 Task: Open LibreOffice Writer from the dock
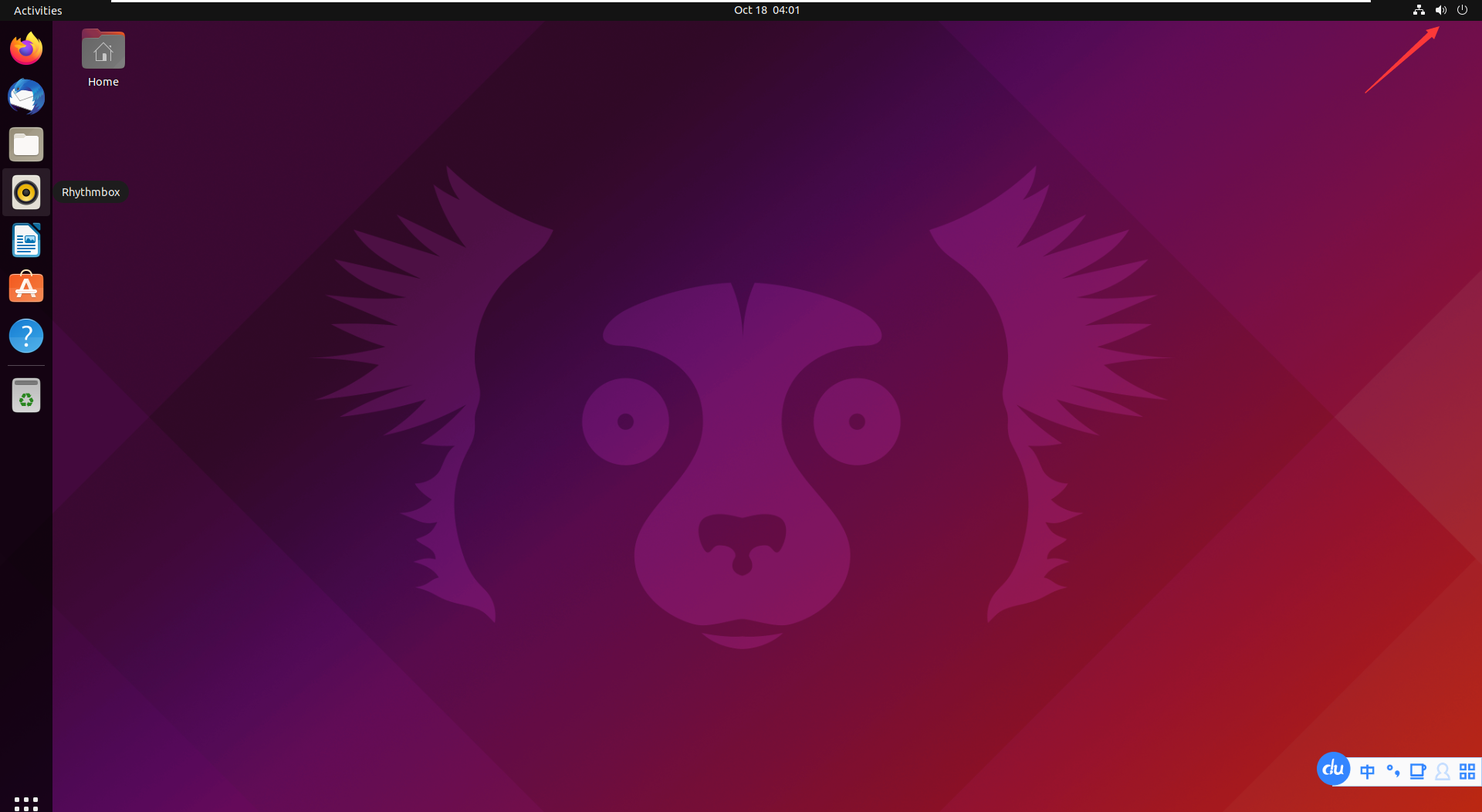point(26,240)
